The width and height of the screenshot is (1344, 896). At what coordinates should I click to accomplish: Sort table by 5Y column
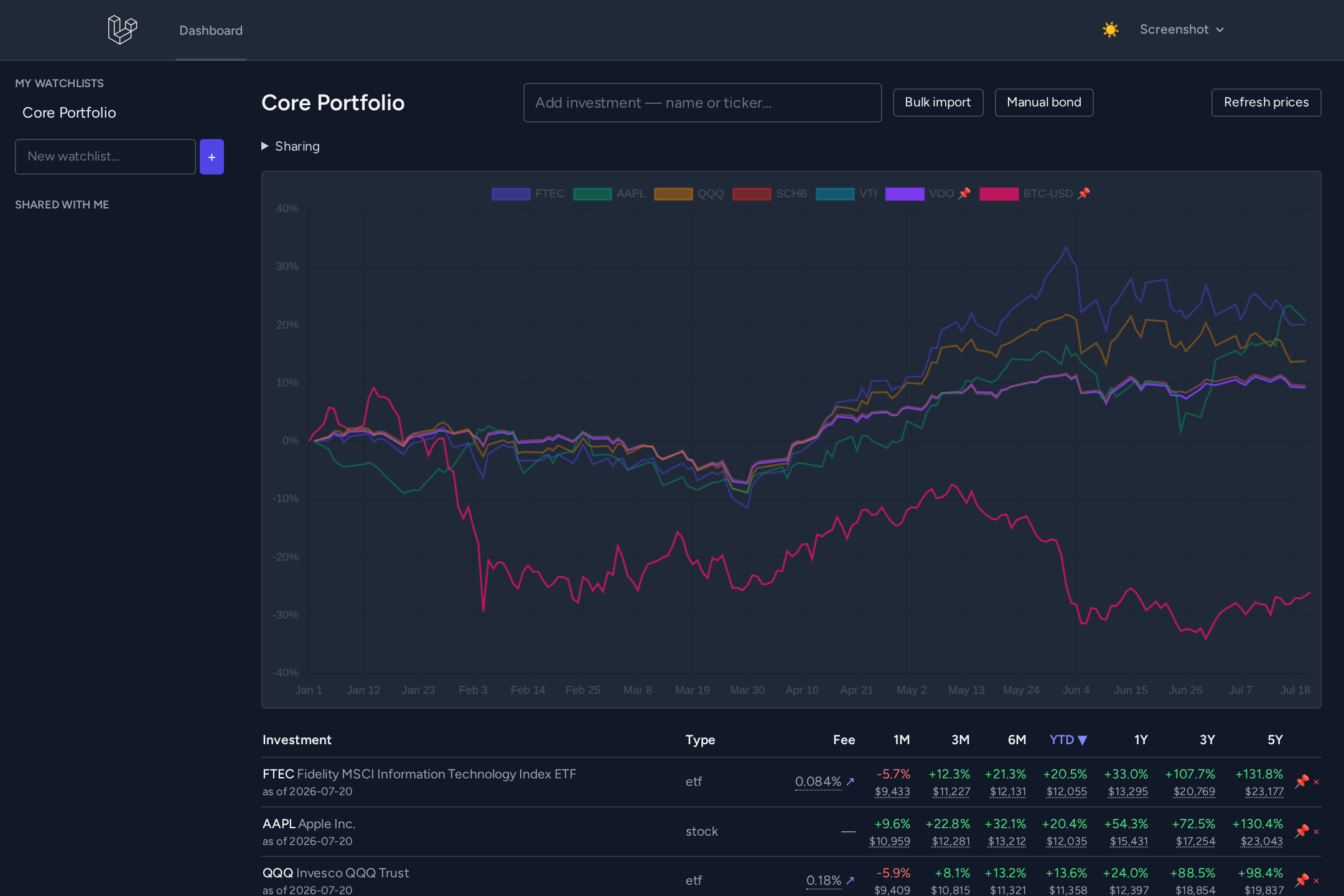point(1275,740)
